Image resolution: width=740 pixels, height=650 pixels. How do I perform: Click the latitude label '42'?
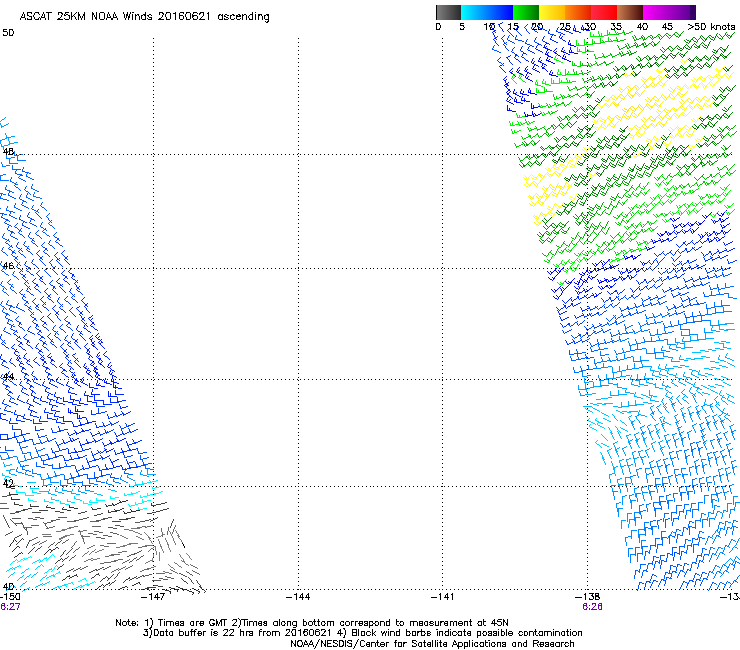point(8,483)
